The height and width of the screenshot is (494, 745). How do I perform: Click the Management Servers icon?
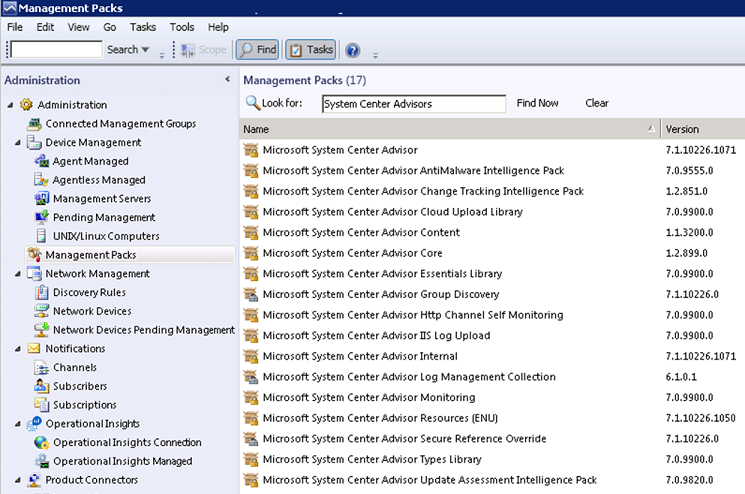click(42, 198)
